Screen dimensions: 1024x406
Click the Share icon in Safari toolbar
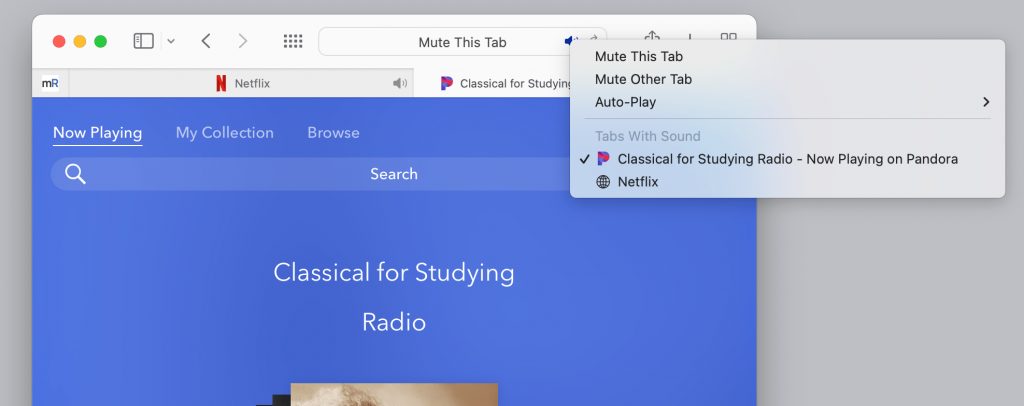[652, 37]
